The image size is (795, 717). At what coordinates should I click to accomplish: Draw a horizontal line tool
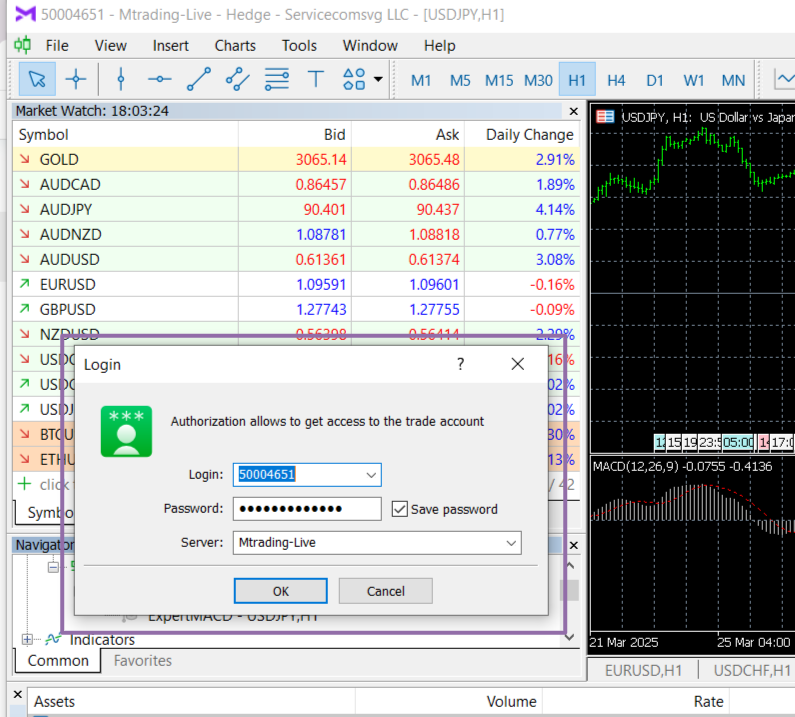[x=159, y=79]
